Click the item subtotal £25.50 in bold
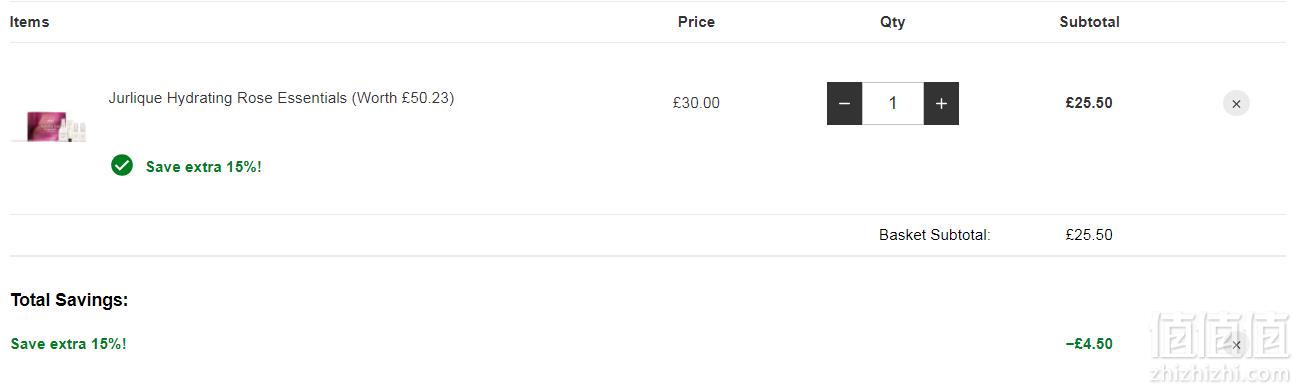The image size is (1299, 391). click(x=1089, y=103)
